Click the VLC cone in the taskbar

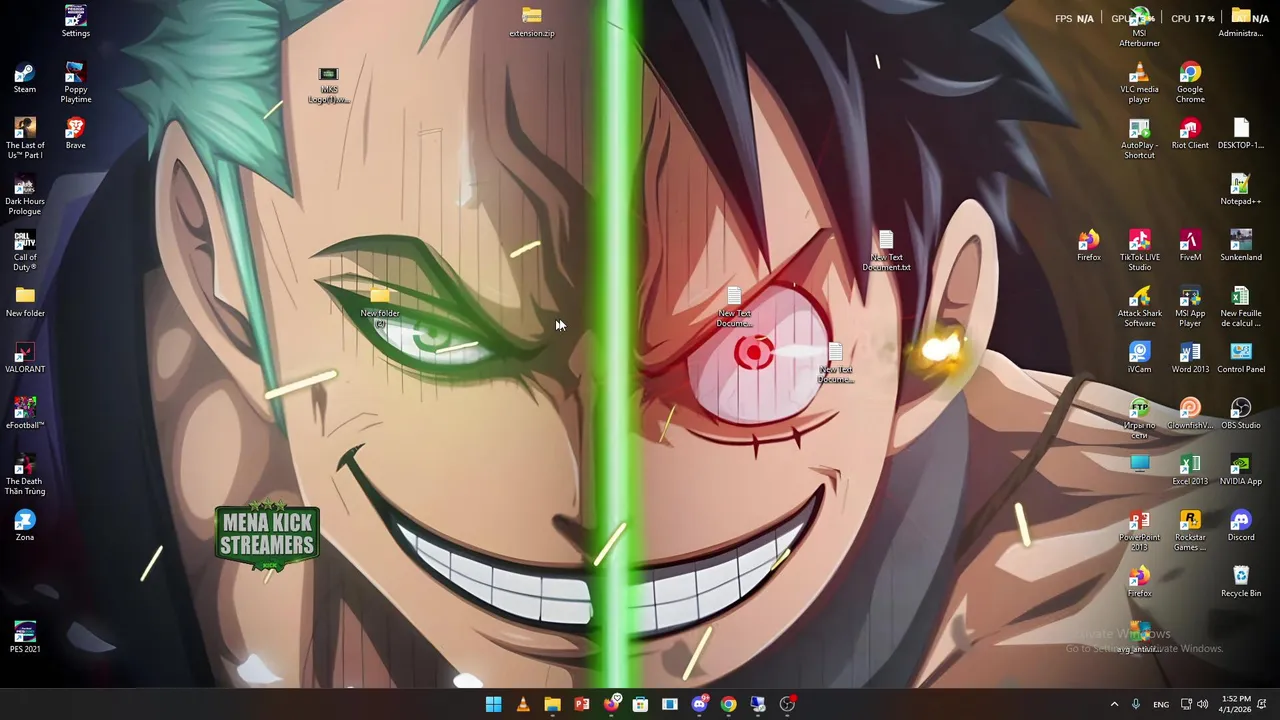522,704
